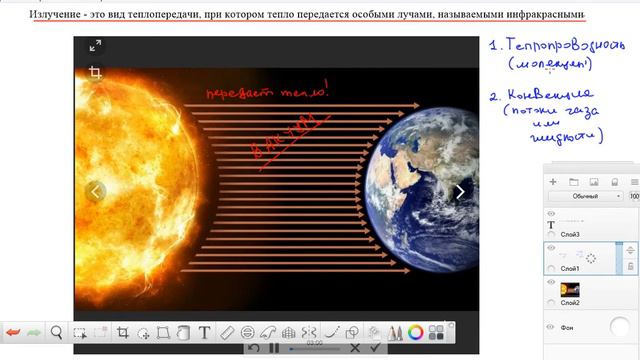Pick the Distort transform tool

163,333
